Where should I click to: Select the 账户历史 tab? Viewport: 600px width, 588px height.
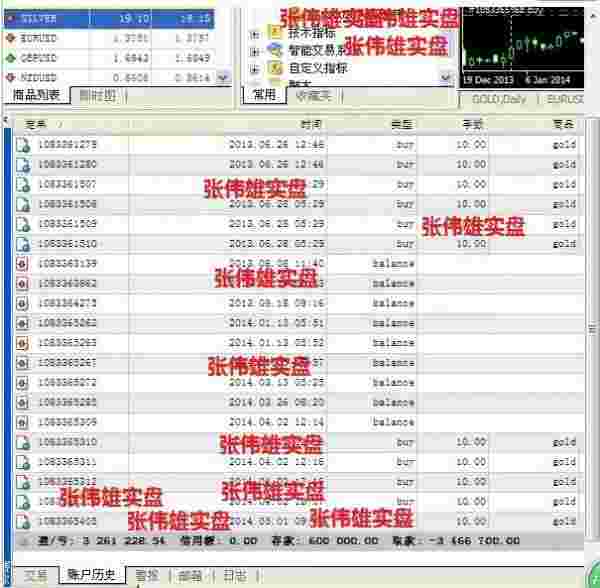point(91,575)
